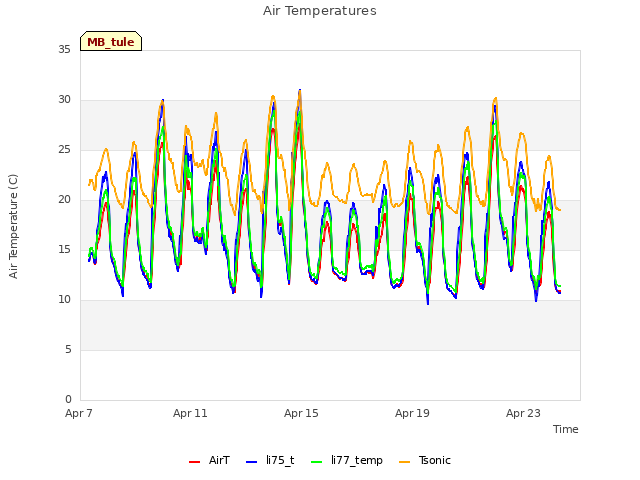The image size is (640, 480).
Task: Click the Time axis title
Action: coord(565,429)
